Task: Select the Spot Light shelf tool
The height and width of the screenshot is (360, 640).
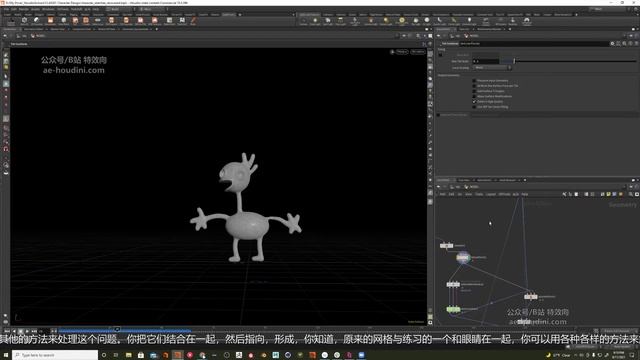Action: tap(328, 21)
